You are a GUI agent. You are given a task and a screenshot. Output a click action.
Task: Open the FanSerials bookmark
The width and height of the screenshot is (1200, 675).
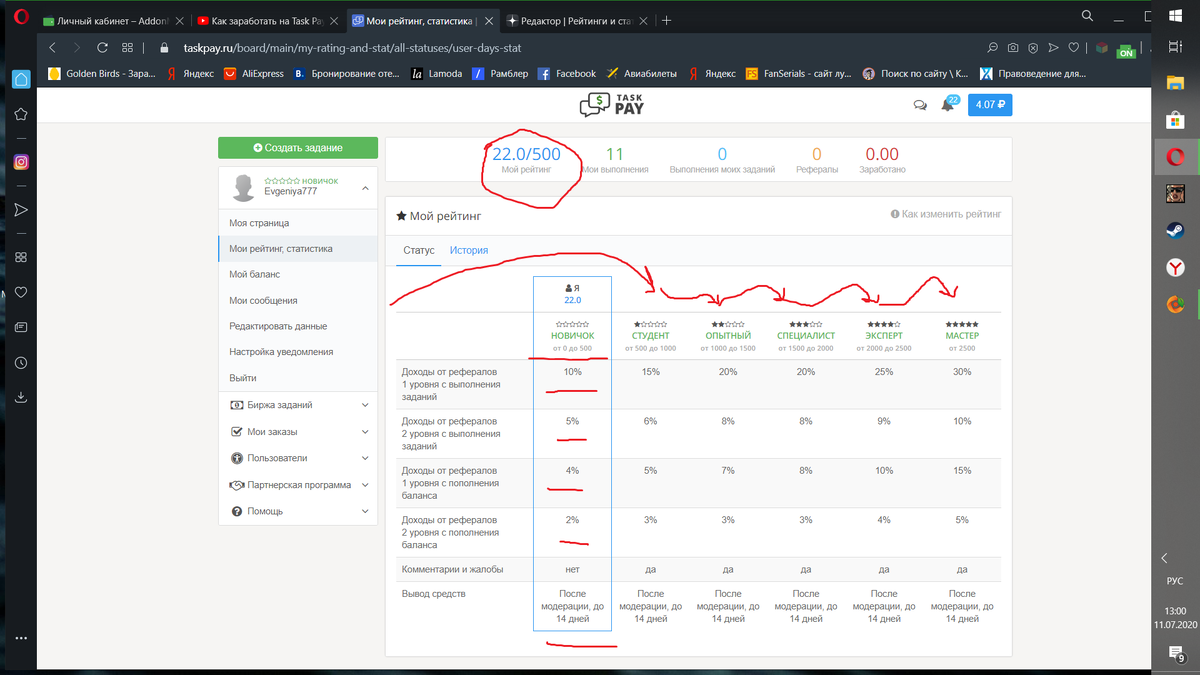click(798, 73)
